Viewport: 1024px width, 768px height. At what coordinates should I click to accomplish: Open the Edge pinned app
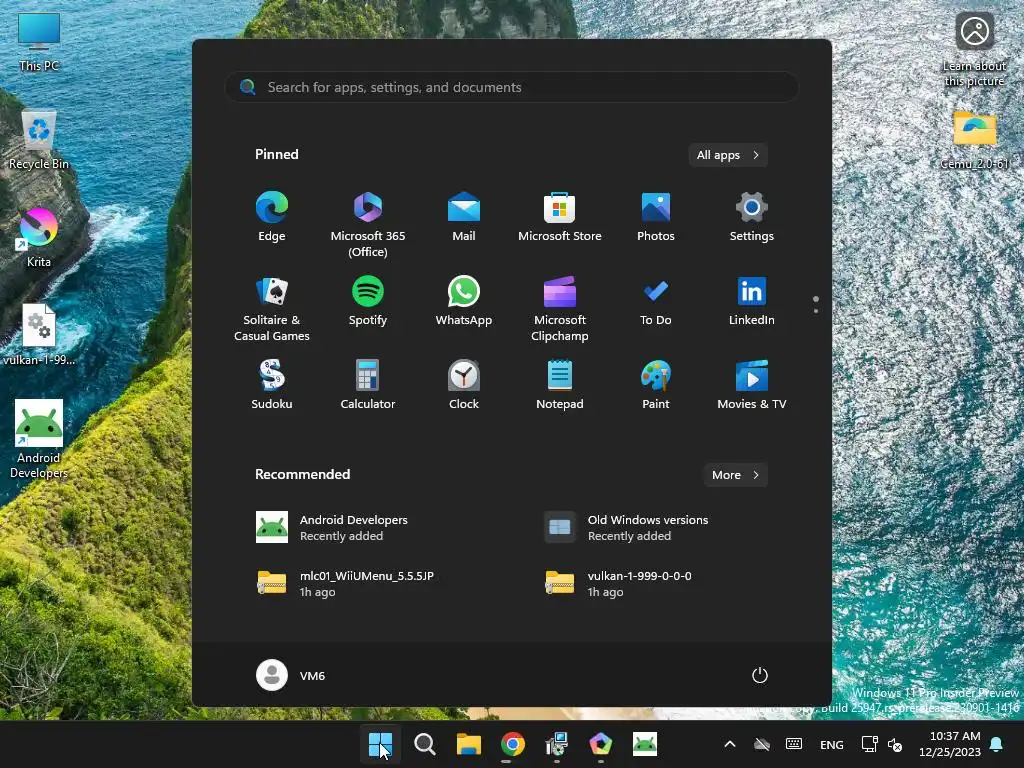(x=272, y=217)
